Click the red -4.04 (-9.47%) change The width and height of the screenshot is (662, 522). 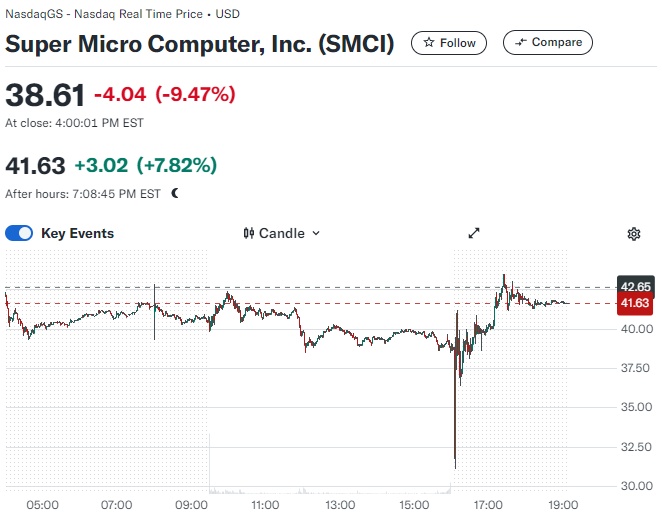164,95
